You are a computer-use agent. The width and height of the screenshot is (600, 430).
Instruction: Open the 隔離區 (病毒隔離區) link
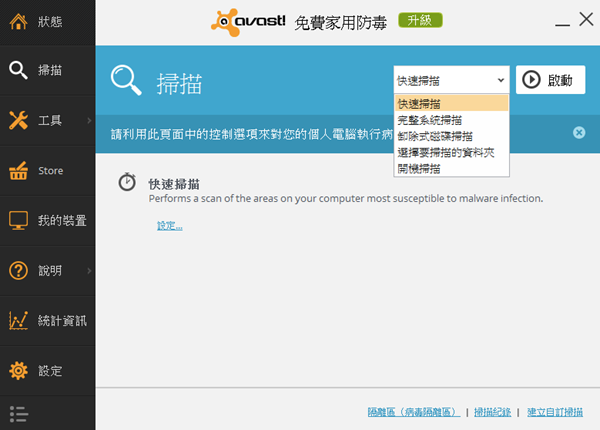point(414,412)
